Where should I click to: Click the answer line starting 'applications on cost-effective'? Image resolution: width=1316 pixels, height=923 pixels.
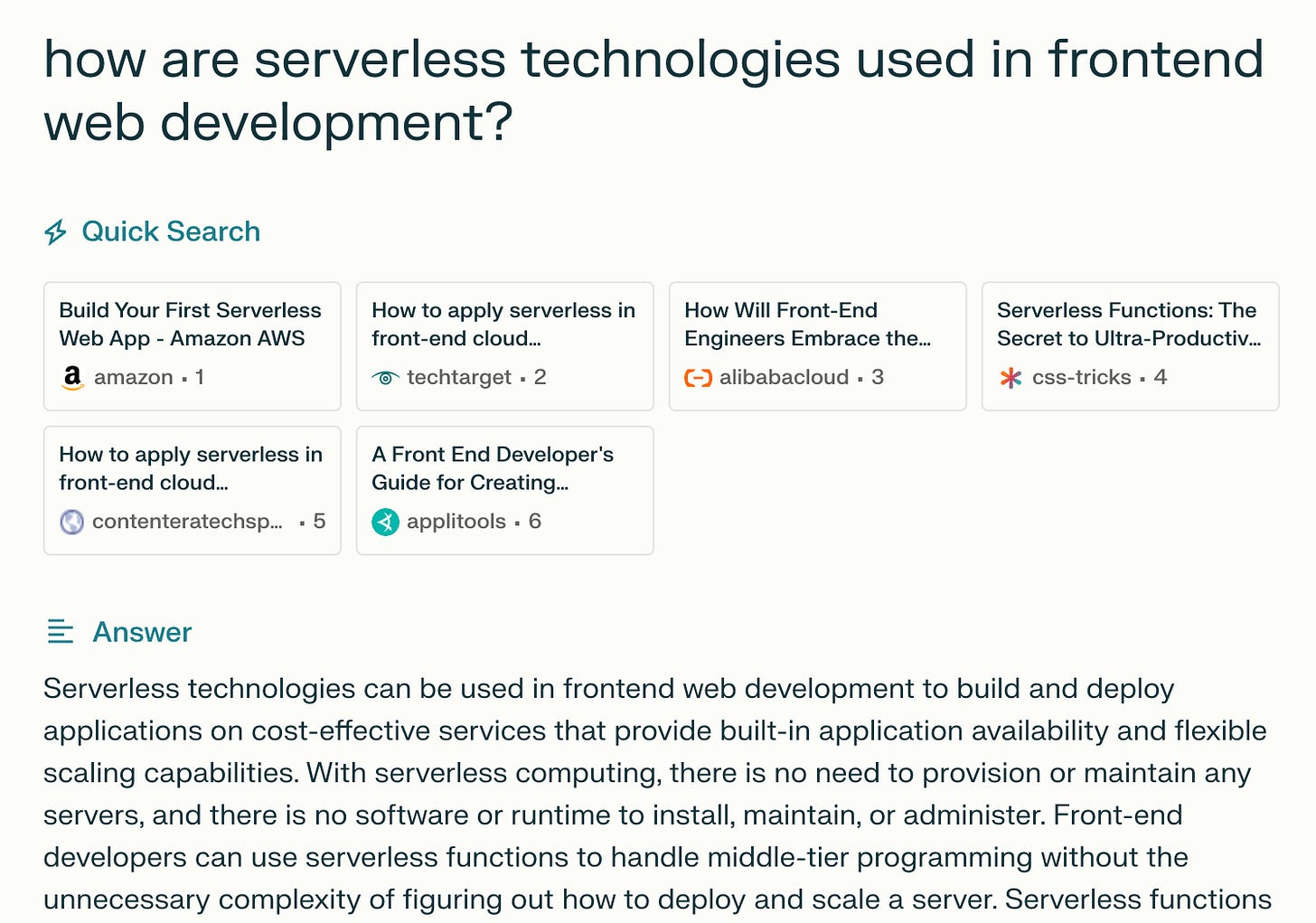click(x=654, y=731)
